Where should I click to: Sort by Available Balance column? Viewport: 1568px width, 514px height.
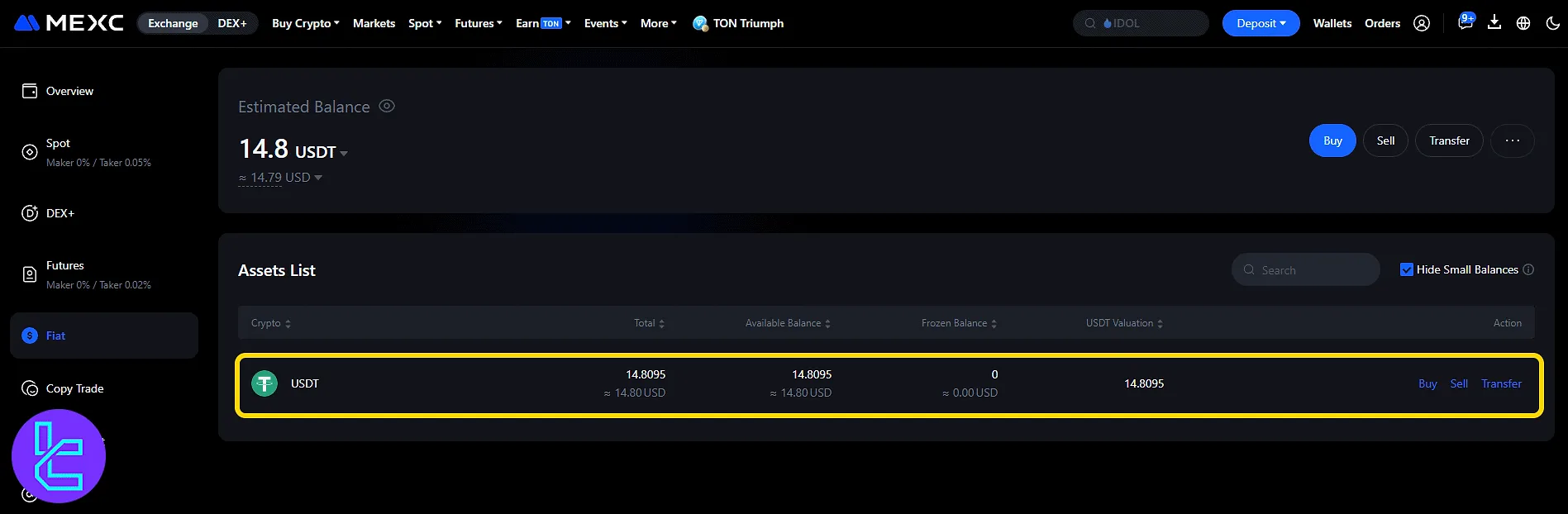coord(789,323)
